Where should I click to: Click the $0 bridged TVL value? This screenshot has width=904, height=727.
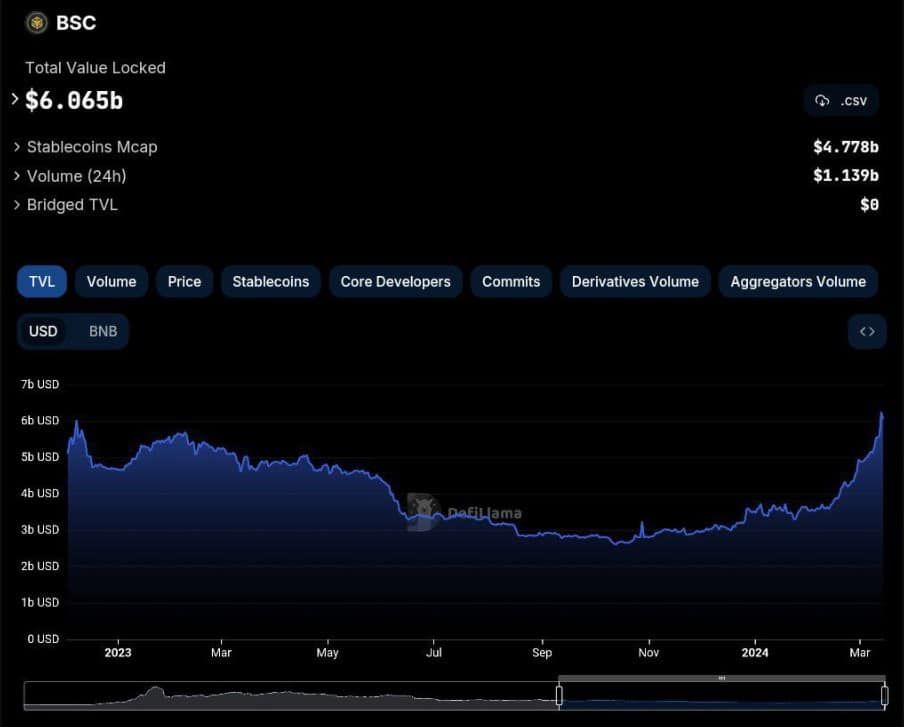(x=869, y=205)
